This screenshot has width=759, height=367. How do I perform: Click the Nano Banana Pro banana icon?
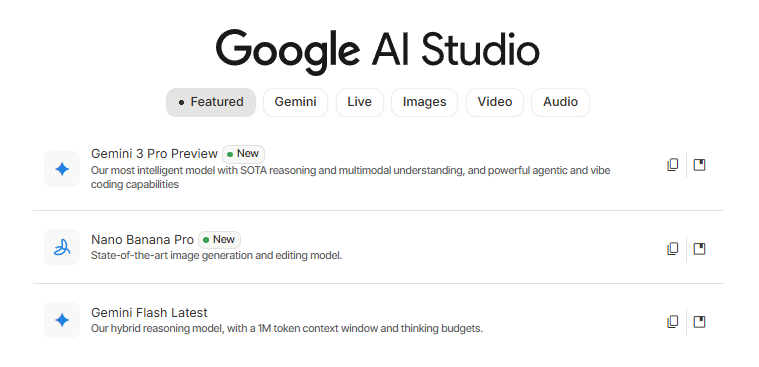pos(62,247)
